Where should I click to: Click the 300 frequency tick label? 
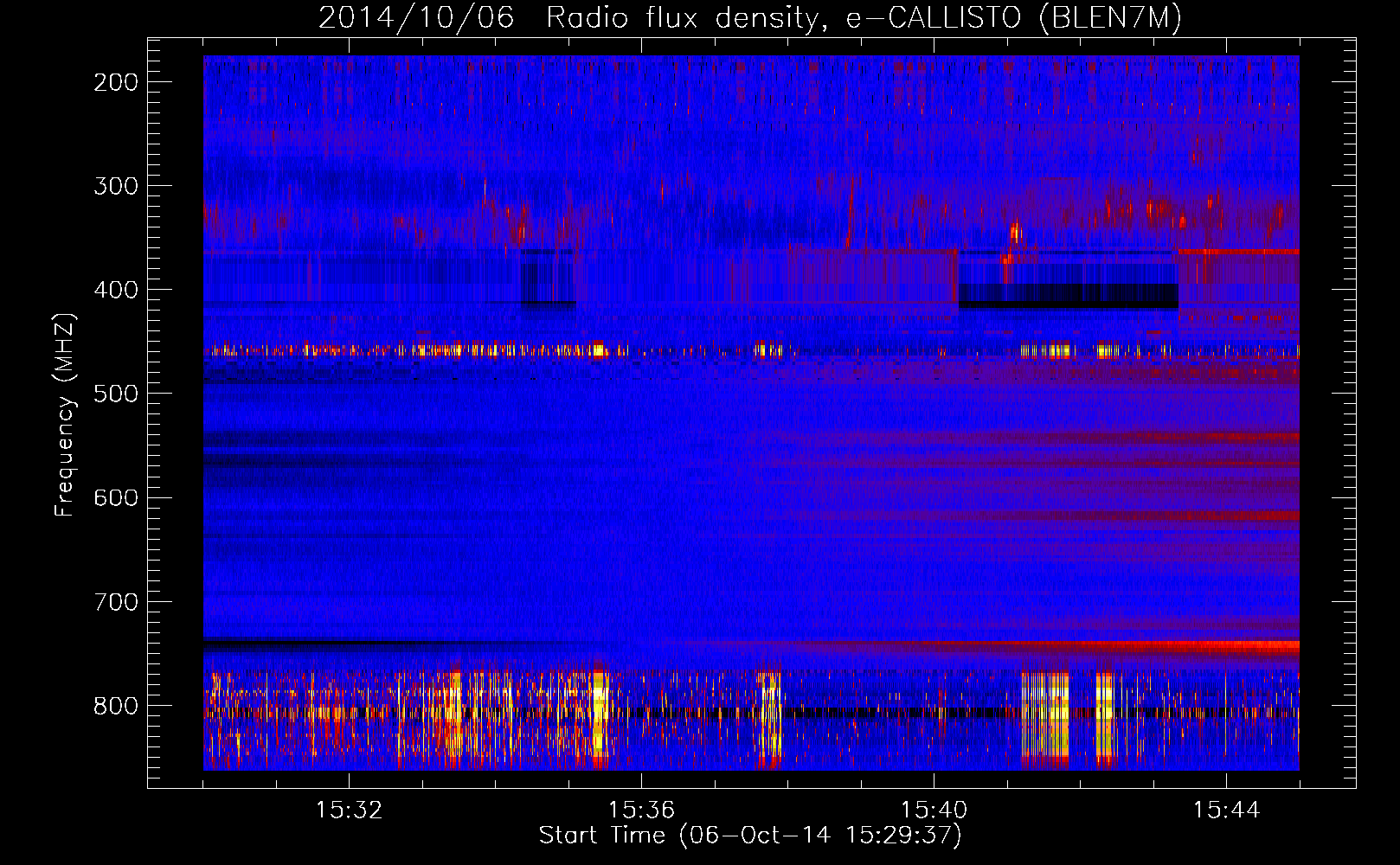pyautogui.click(x=116, y=186)
